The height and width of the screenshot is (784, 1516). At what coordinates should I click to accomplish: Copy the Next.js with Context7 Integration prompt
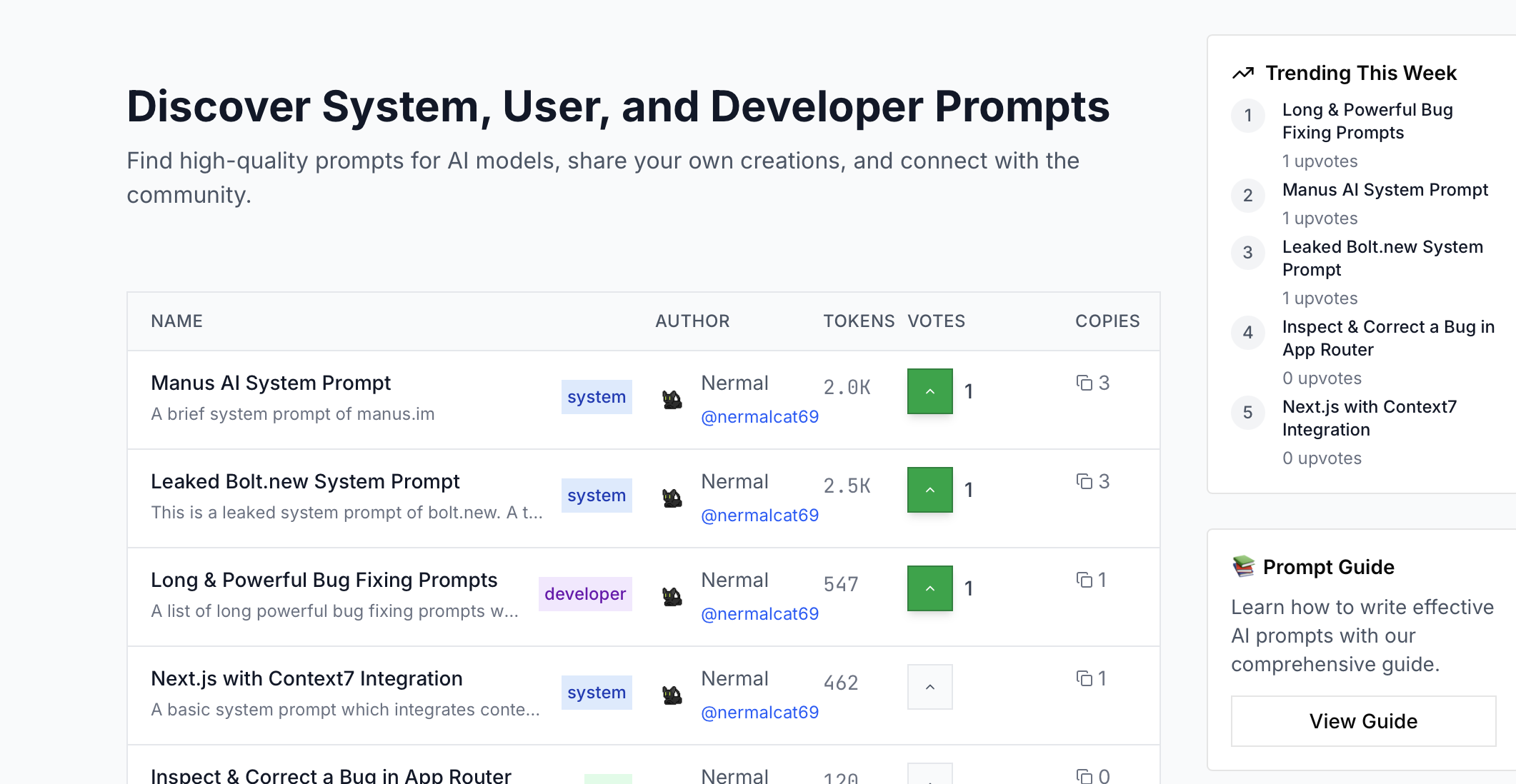point(1084,679)
